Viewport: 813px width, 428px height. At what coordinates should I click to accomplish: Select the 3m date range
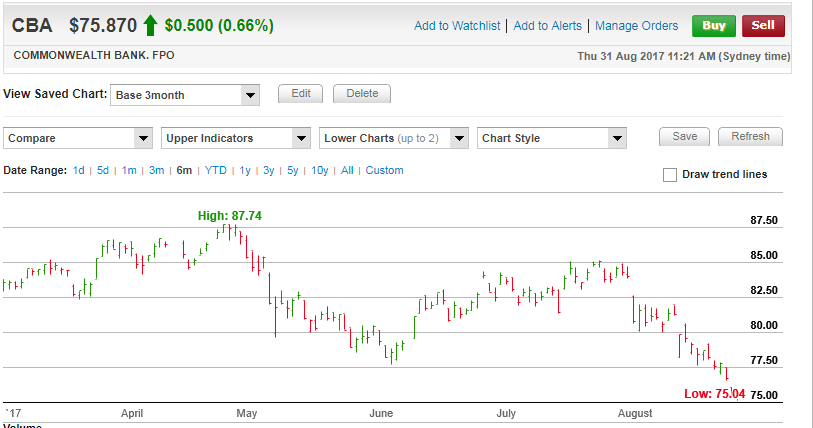pos(157,170)
